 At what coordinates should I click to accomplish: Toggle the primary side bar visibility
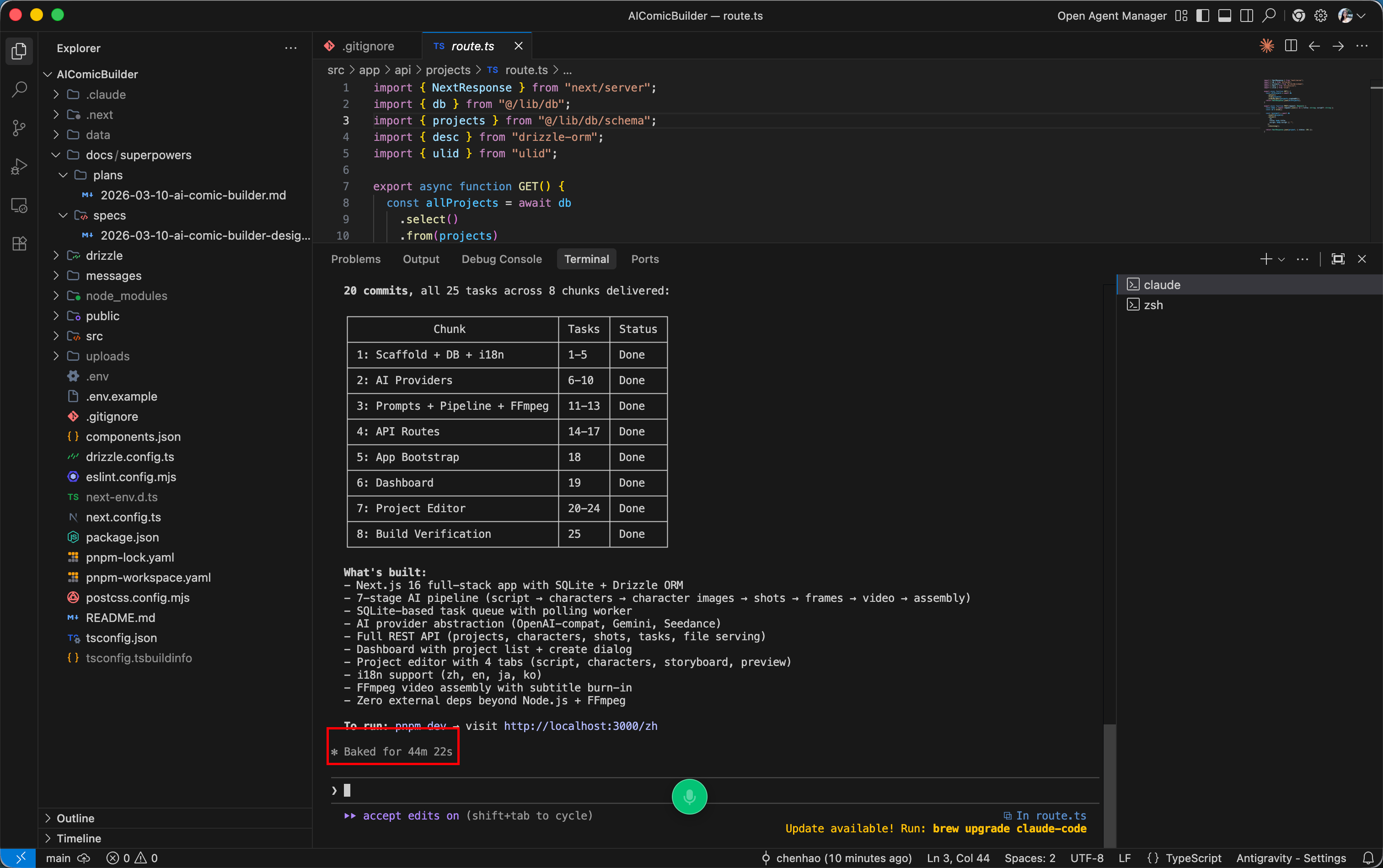pyautogui.click(x=1203, y=16)
